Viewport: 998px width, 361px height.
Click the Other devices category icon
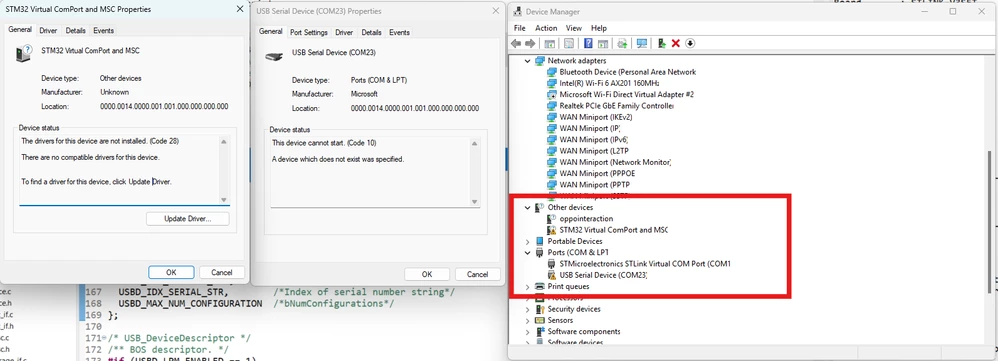(540, 208)
